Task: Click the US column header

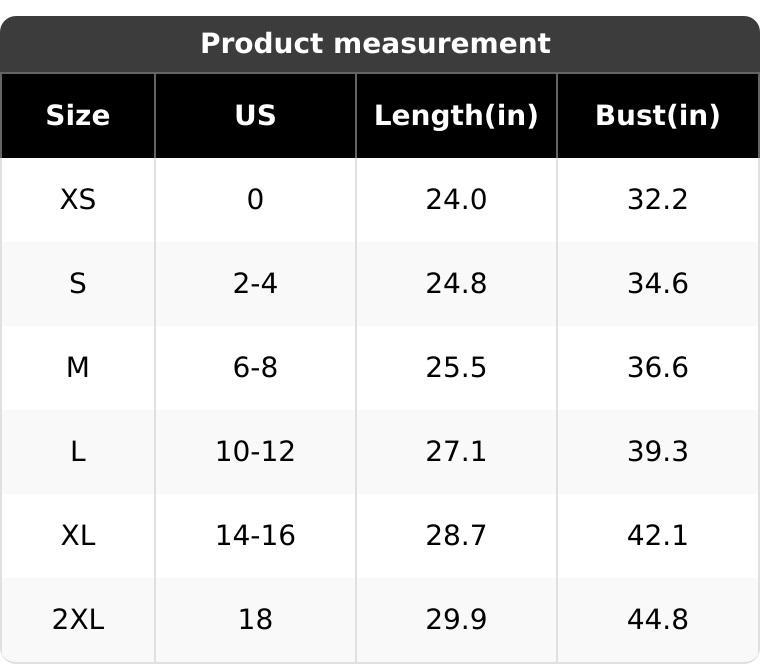Action: click(255, 116)
